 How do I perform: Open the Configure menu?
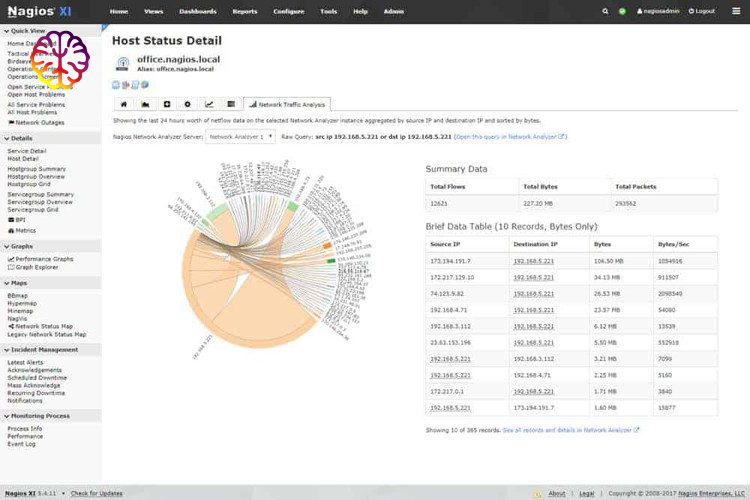(x=288, y=11)
